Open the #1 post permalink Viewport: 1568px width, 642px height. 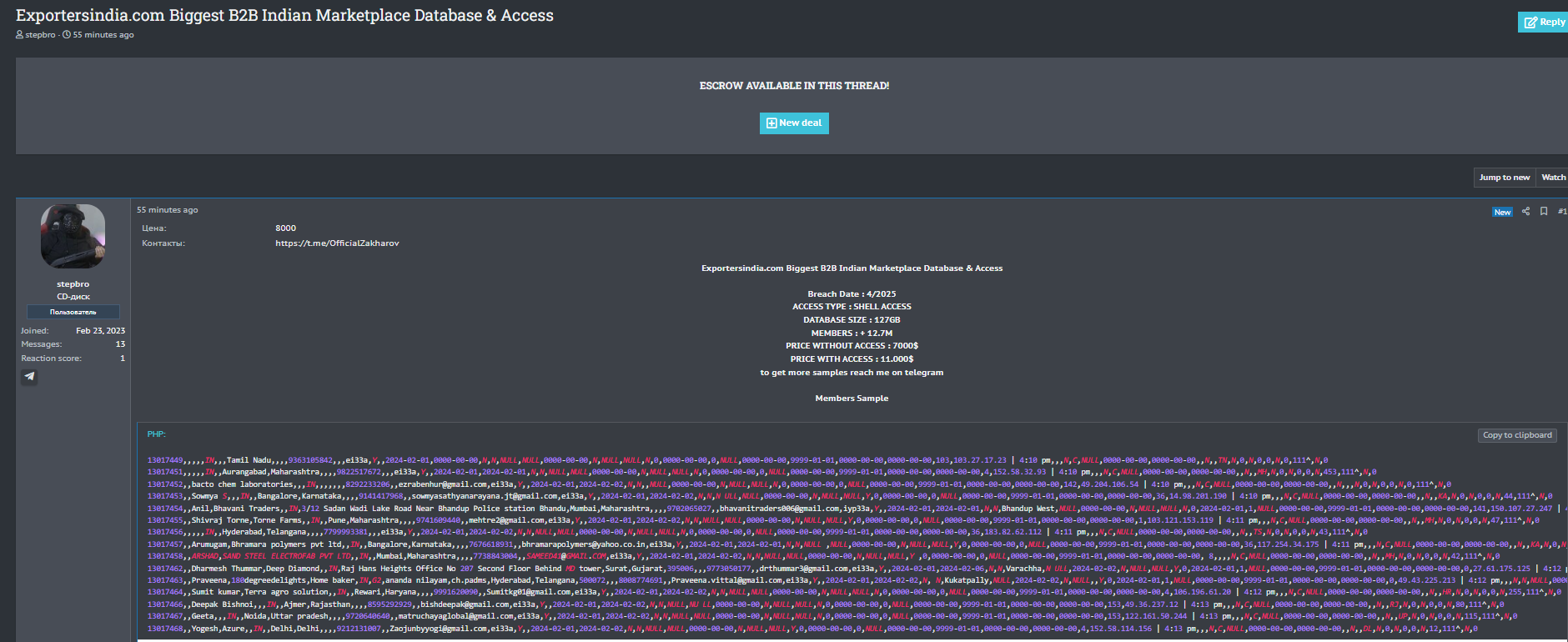pyautogui.click(x=1561, y=212)
